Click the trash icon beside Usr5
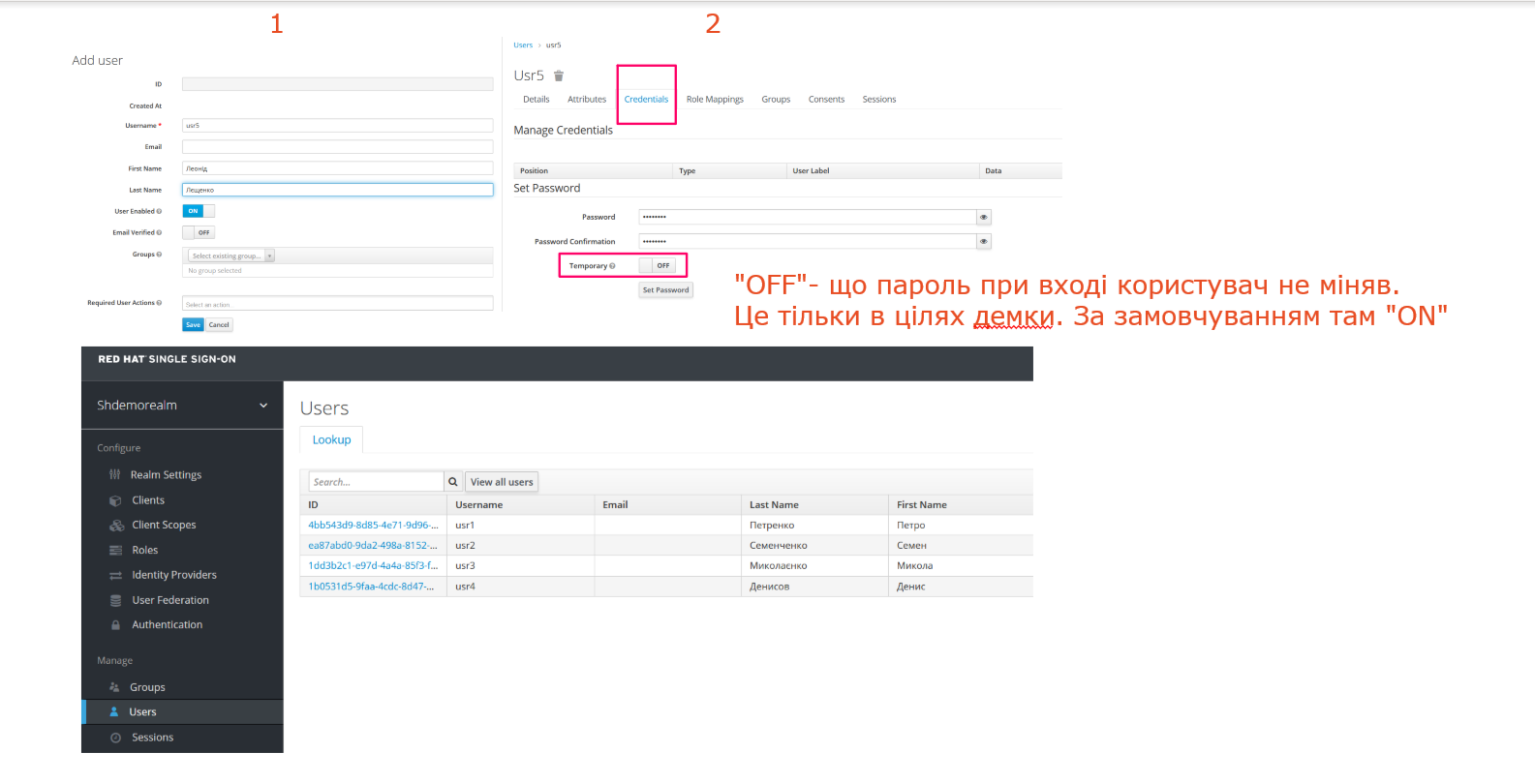 [559, 75]
